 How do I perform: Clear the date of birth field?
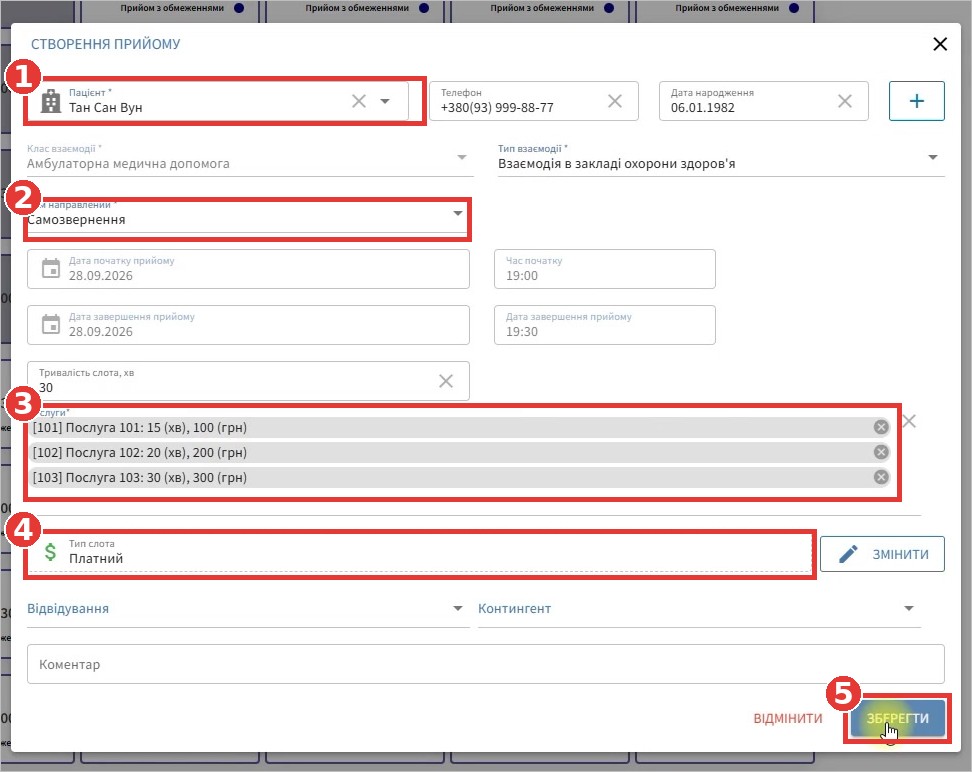845,101
